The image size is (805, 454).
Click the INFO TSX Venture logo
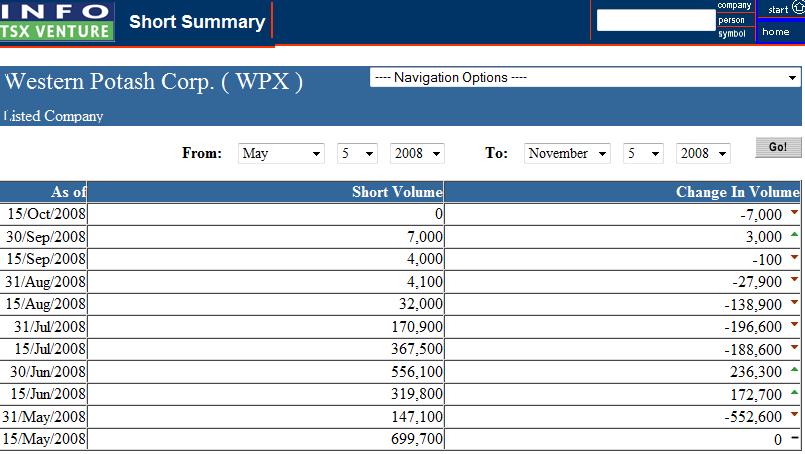(57, 21)
